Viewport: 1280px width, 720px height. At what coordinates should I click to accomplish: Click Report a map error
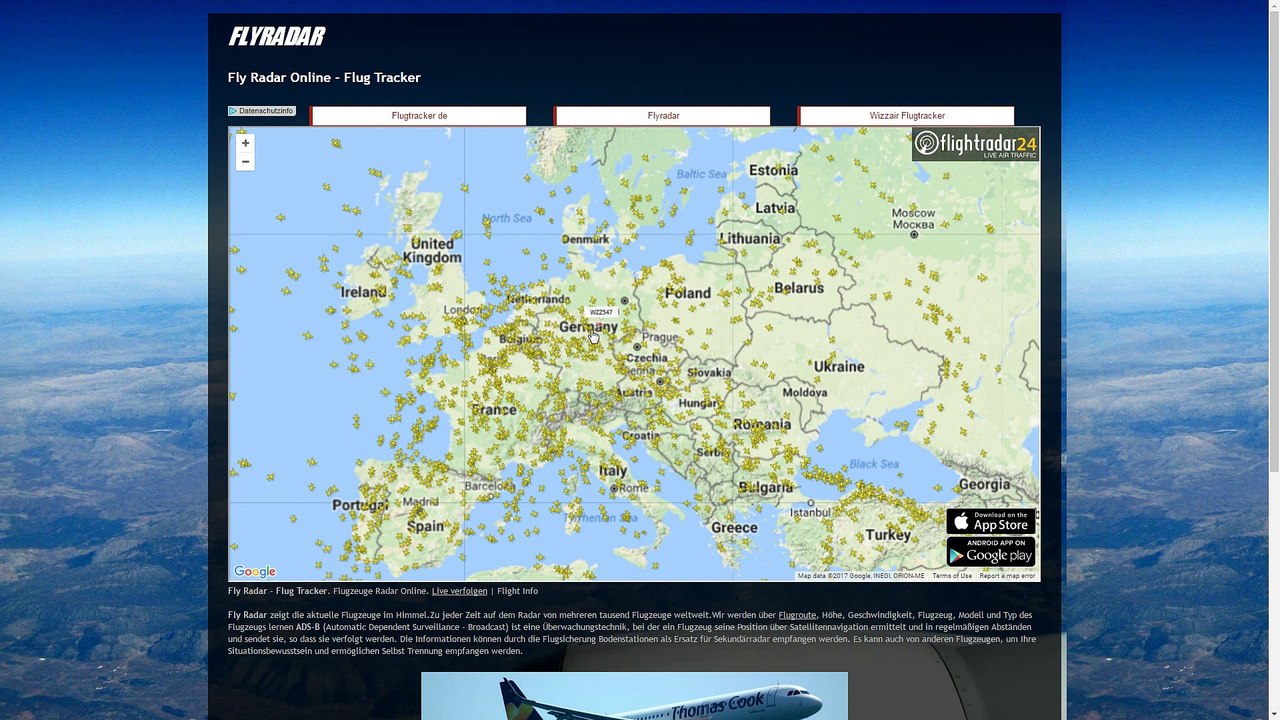point(1007,576)
